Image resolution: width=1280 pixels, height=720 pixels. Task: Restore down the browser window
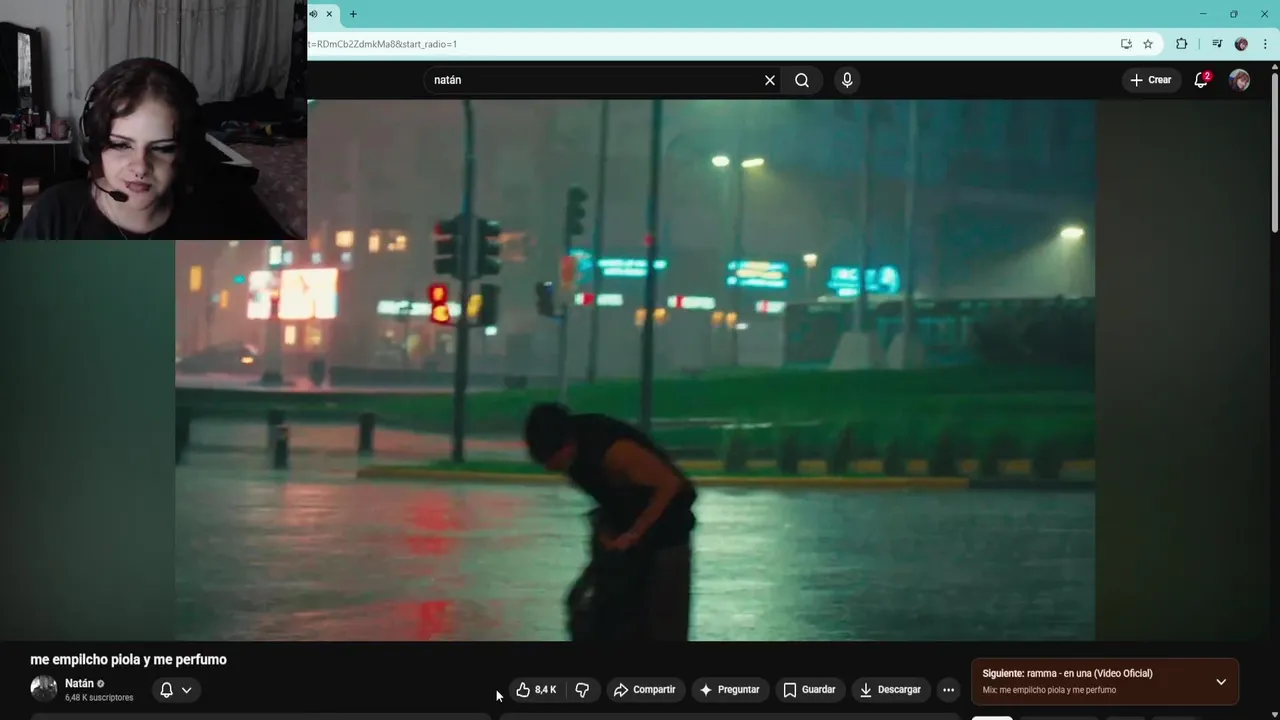1234,14
